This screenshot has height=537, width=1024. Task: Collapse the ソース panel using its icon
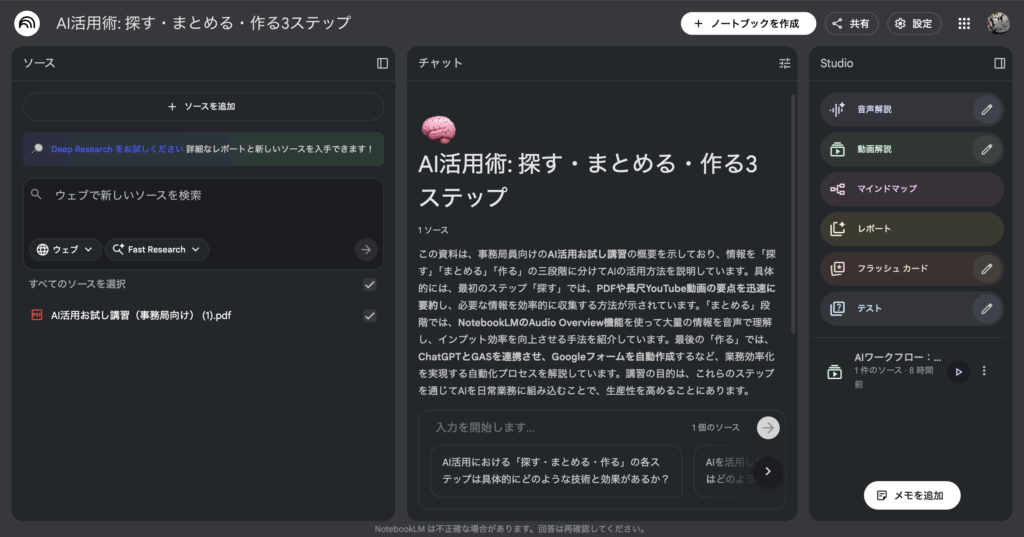tap(382, 63)
